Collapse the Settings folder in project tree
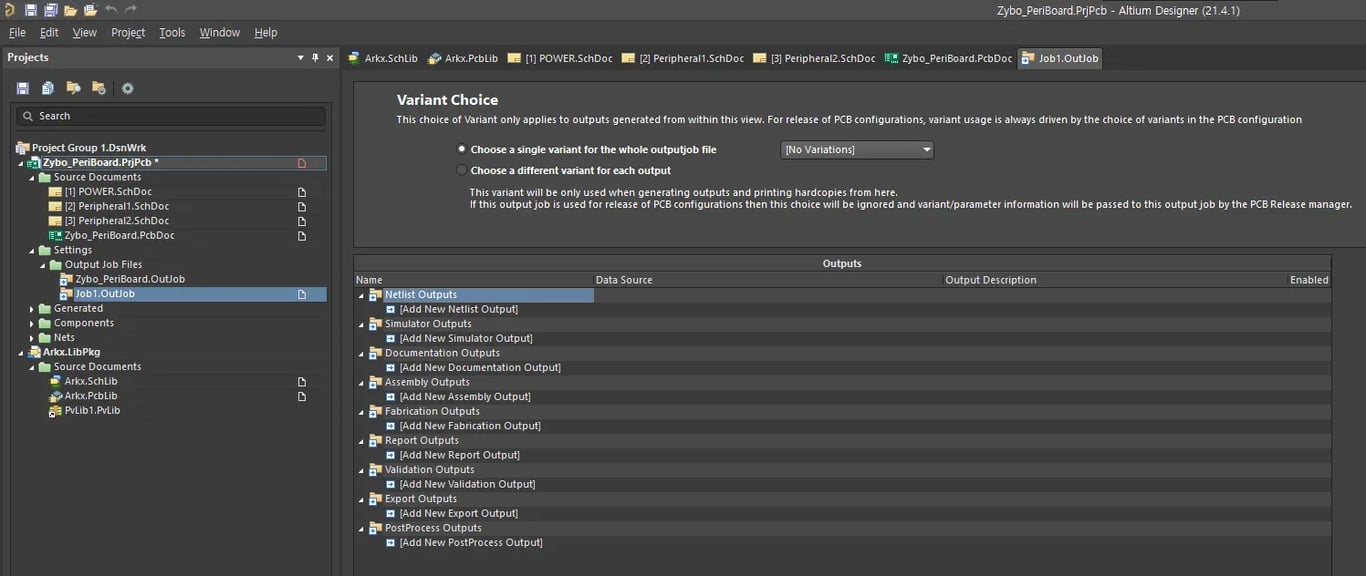 tap(32, 250)
